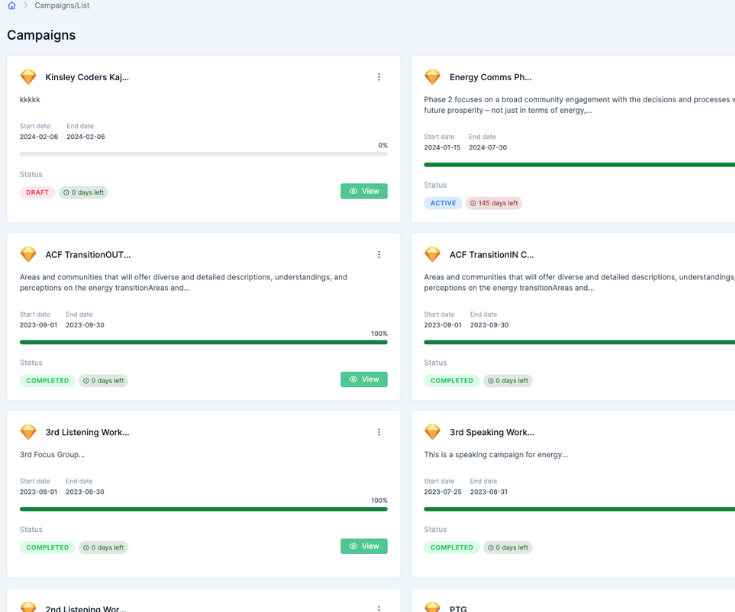Click the home icon in breadcrumb
Image resolution: width=735 pixels, height=612 pixels.
[11, 6]
